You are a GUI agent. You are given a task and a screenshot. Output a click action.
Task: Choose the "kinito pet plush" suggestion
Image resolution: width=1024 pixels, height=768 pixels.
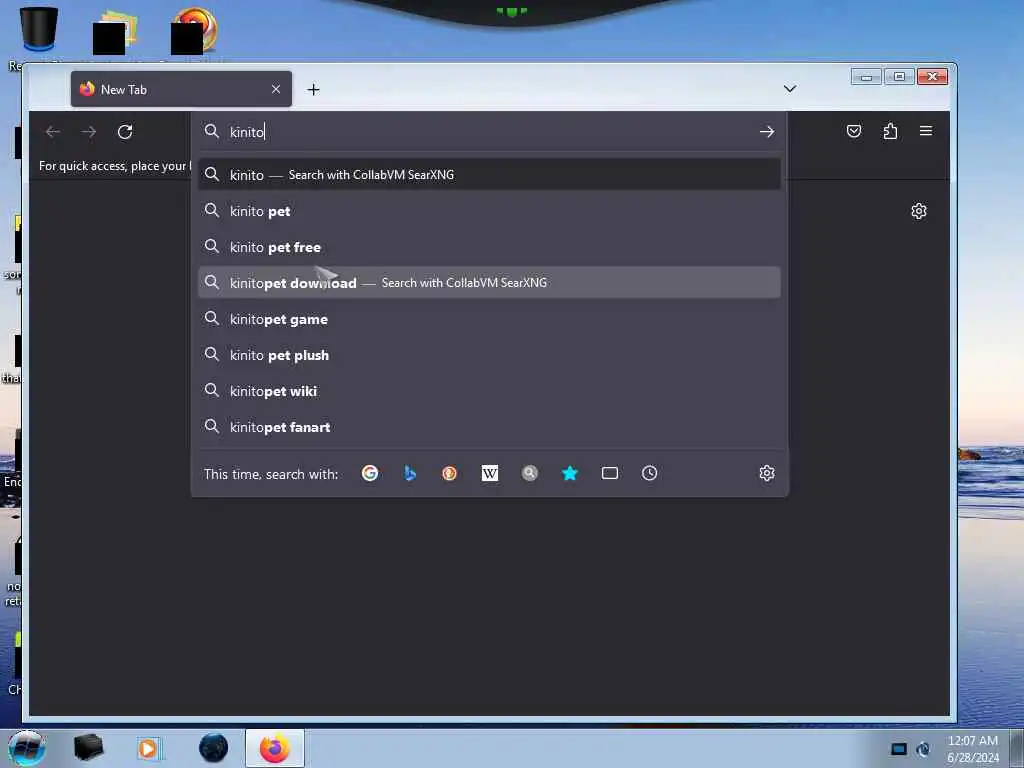pyautogui.click(x=489, y=355)
